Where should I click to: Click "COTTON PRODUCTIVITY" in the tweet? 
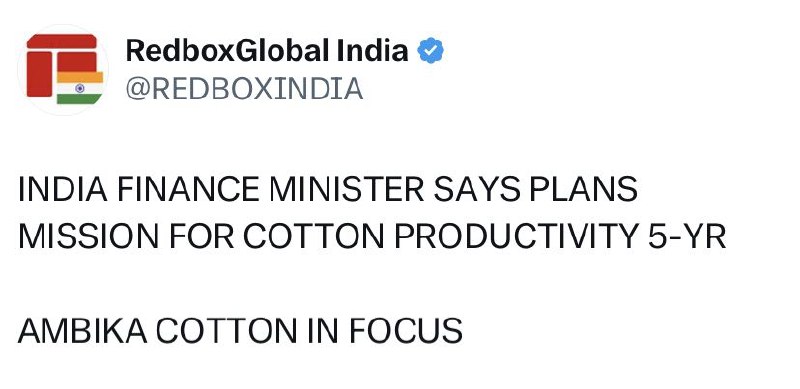(x=441, y=237)
